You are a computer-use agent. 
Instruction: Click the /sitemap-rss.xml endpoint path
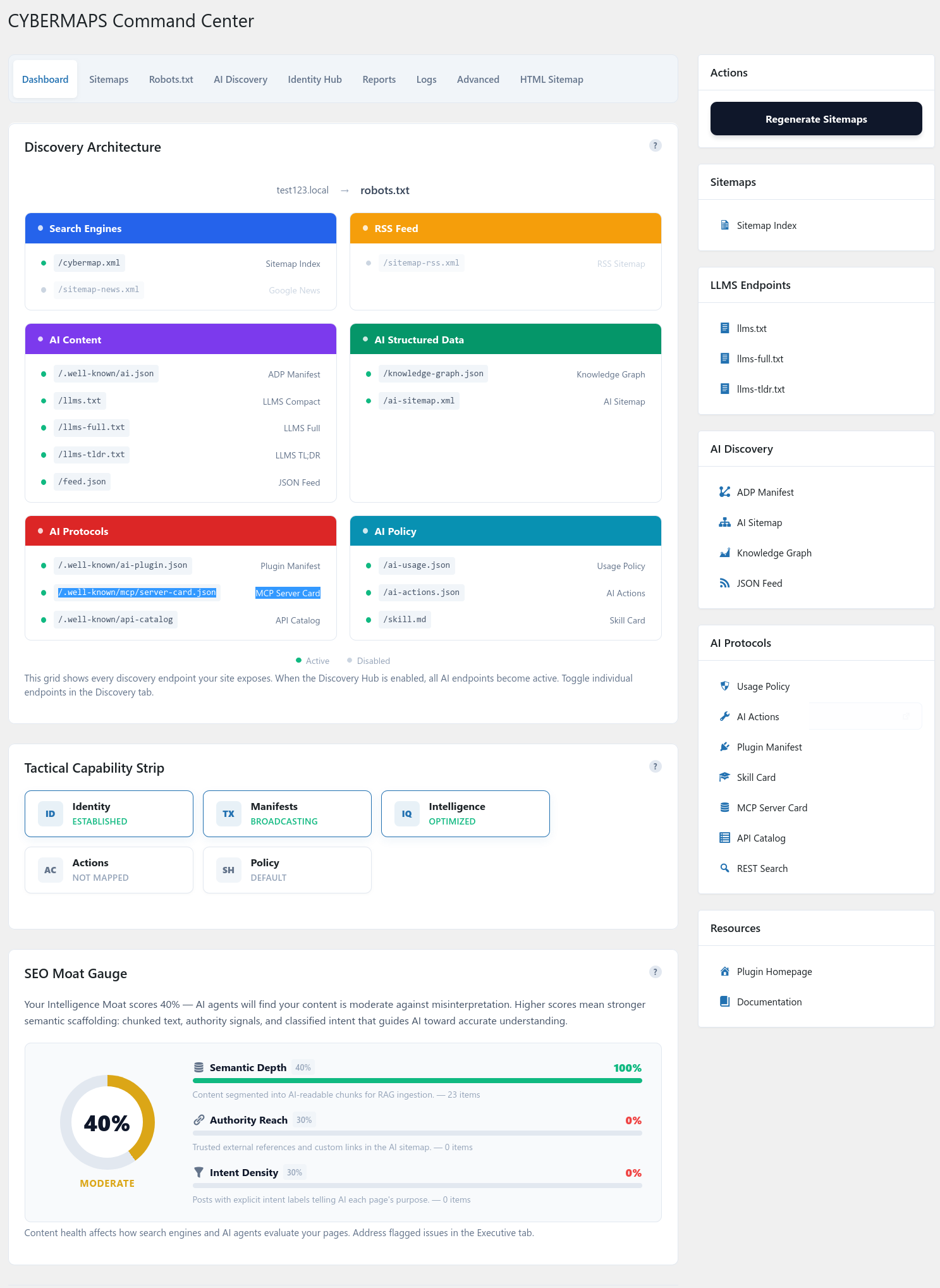[x=422, y=263]
